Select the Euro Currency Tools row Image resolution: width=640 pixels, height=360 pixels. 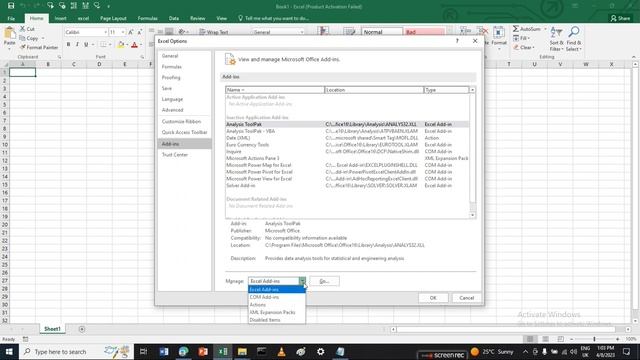pos(347,144)
